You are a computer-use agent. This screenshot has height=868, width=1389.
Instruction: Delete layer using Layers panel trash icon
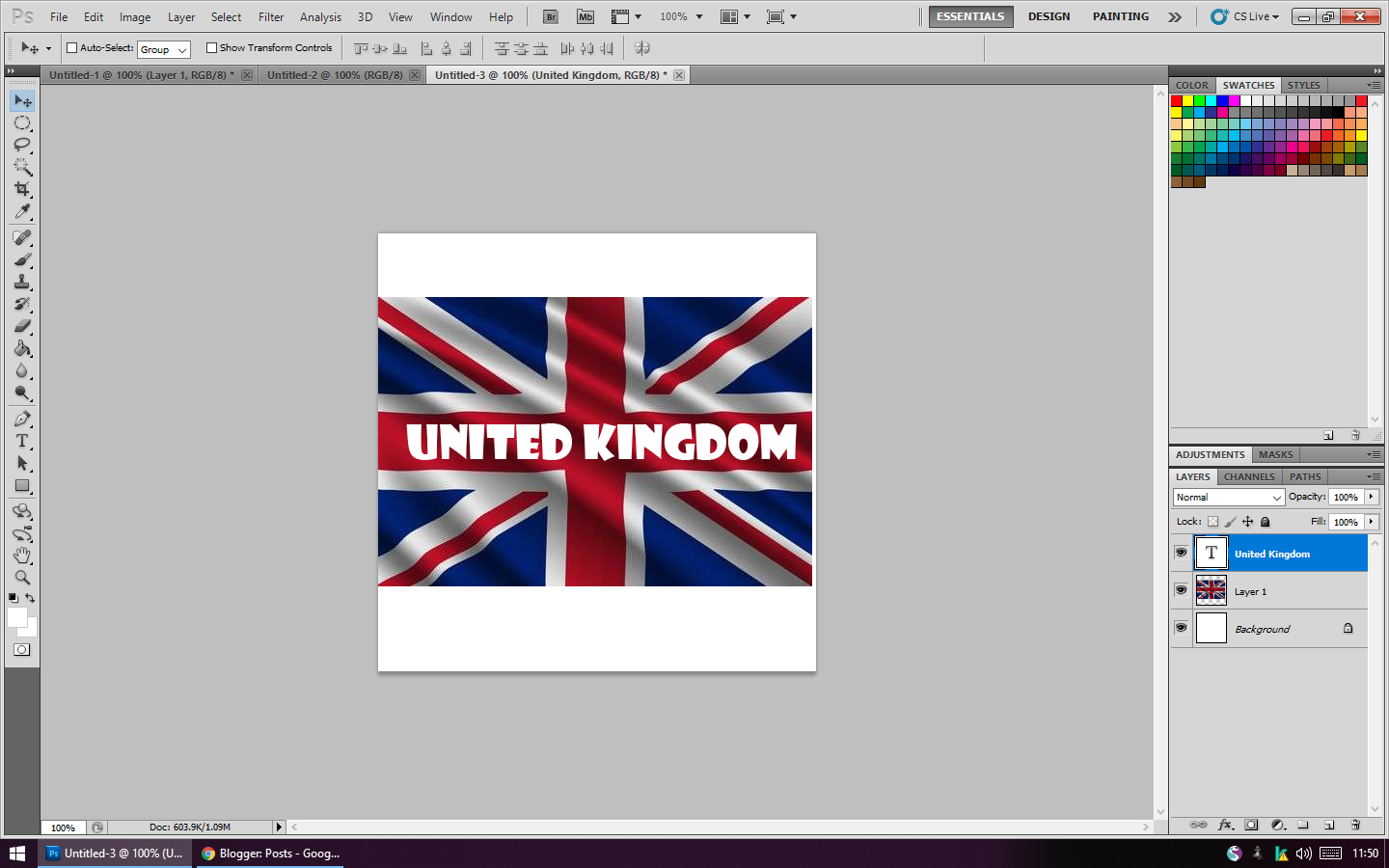1355,826
